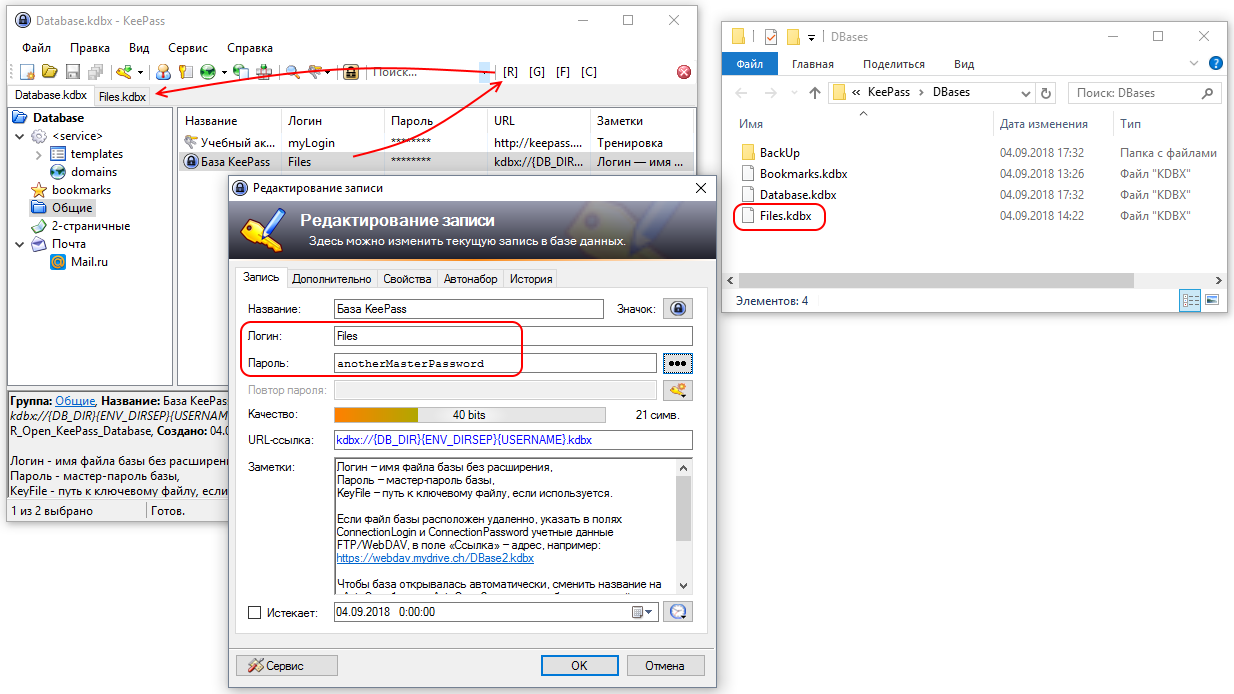Click the Explorer horizontal scrollbar
This screenshot has width=1234, height=694.
pos(976,281)
